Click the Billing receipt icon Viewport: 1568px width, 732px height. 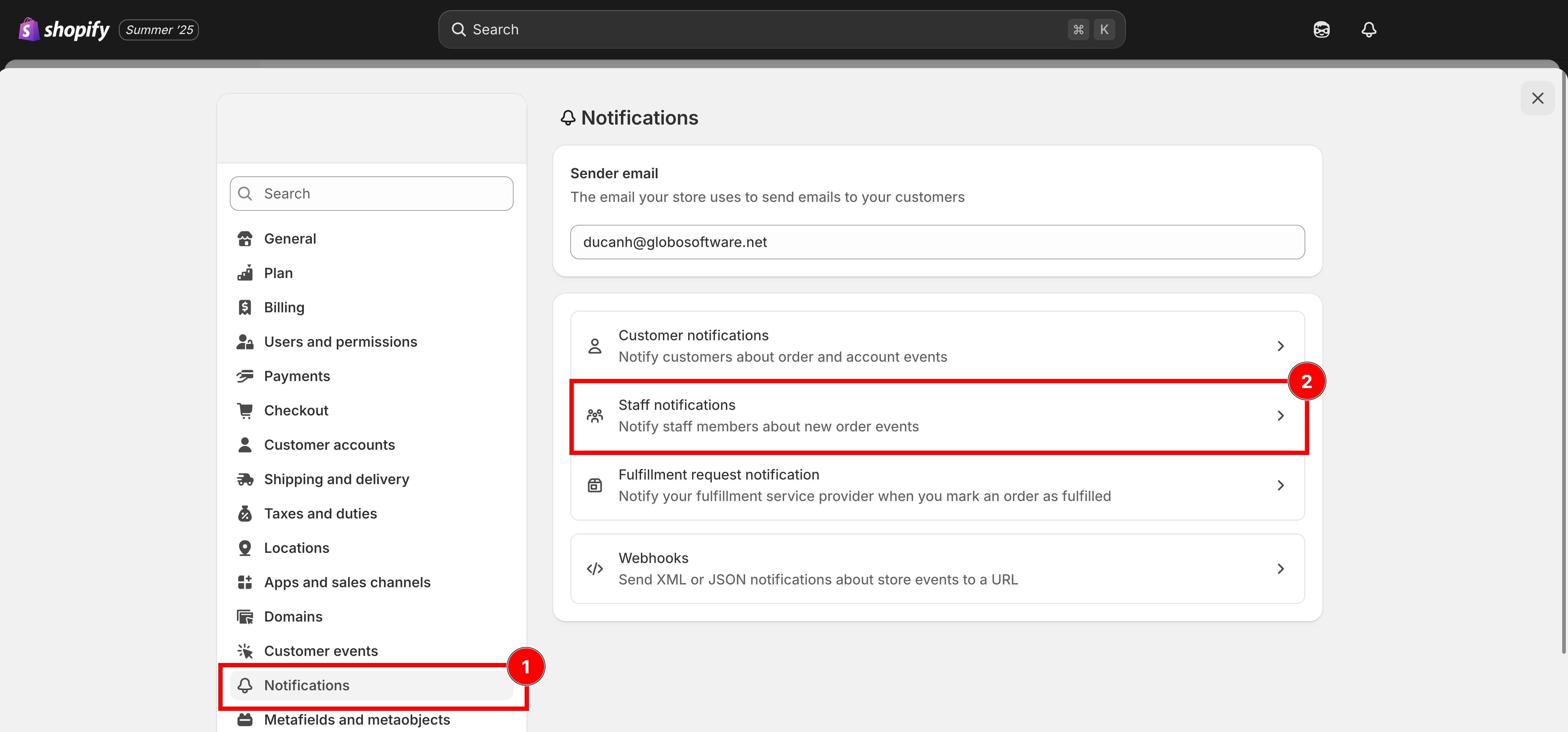[x=245, y=307]
